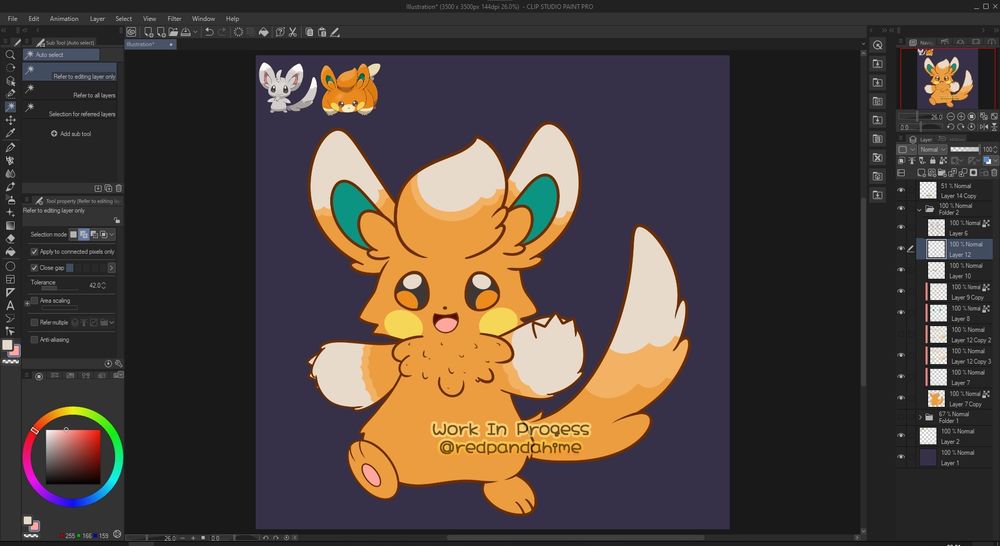
Task: Select the Auto select group tab
Action: pyautogui.click(x=61, y=55)
